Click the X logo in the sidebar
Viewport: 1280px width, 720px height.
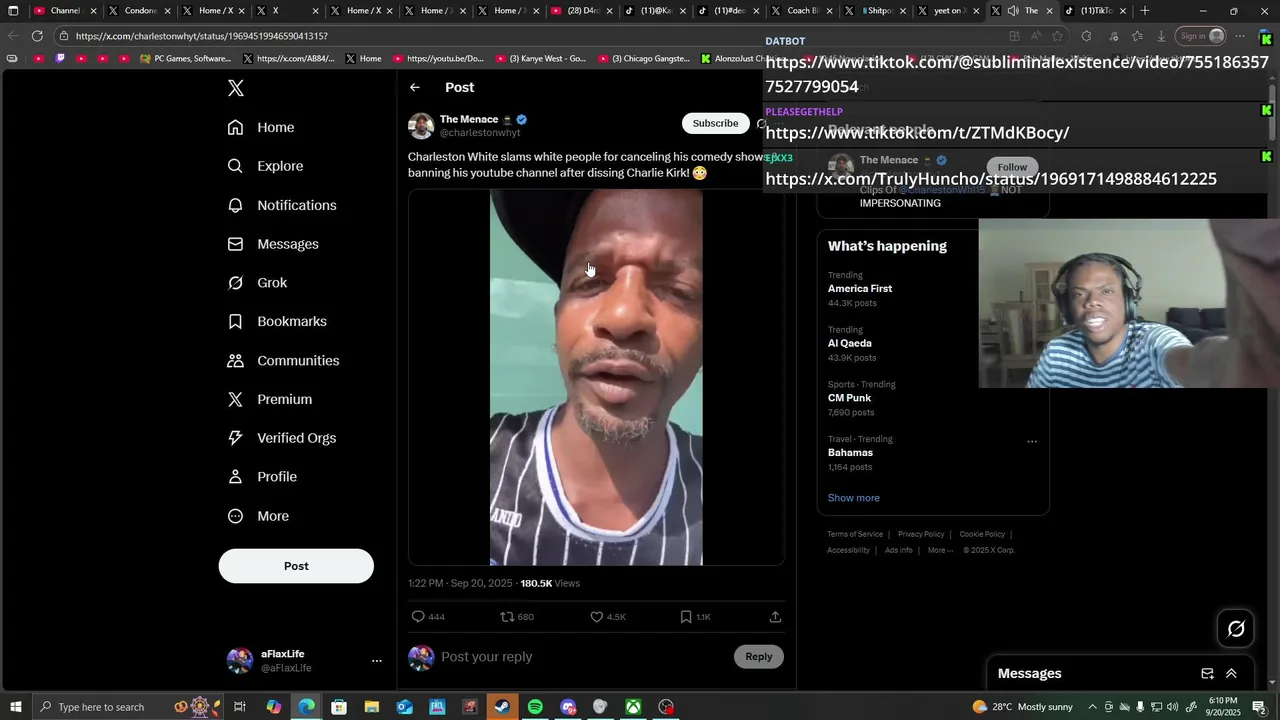pos(236,88)
